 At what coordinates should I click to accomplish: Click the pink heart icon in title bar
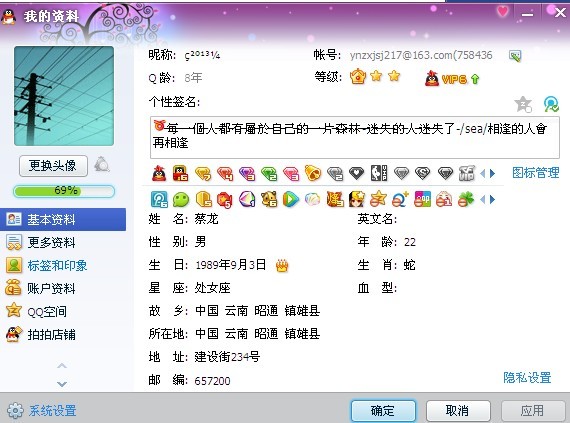[503, 11]
